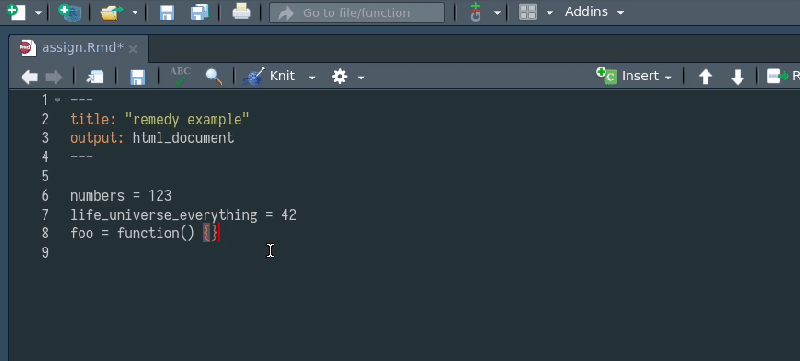
Task: Knit the document
Action: pos(269,76)
